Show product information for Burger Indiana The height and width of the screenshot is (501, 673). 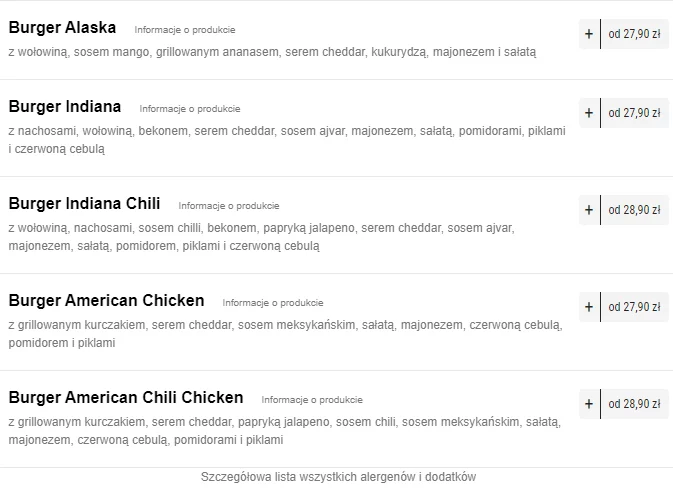(x=190, y=109)
